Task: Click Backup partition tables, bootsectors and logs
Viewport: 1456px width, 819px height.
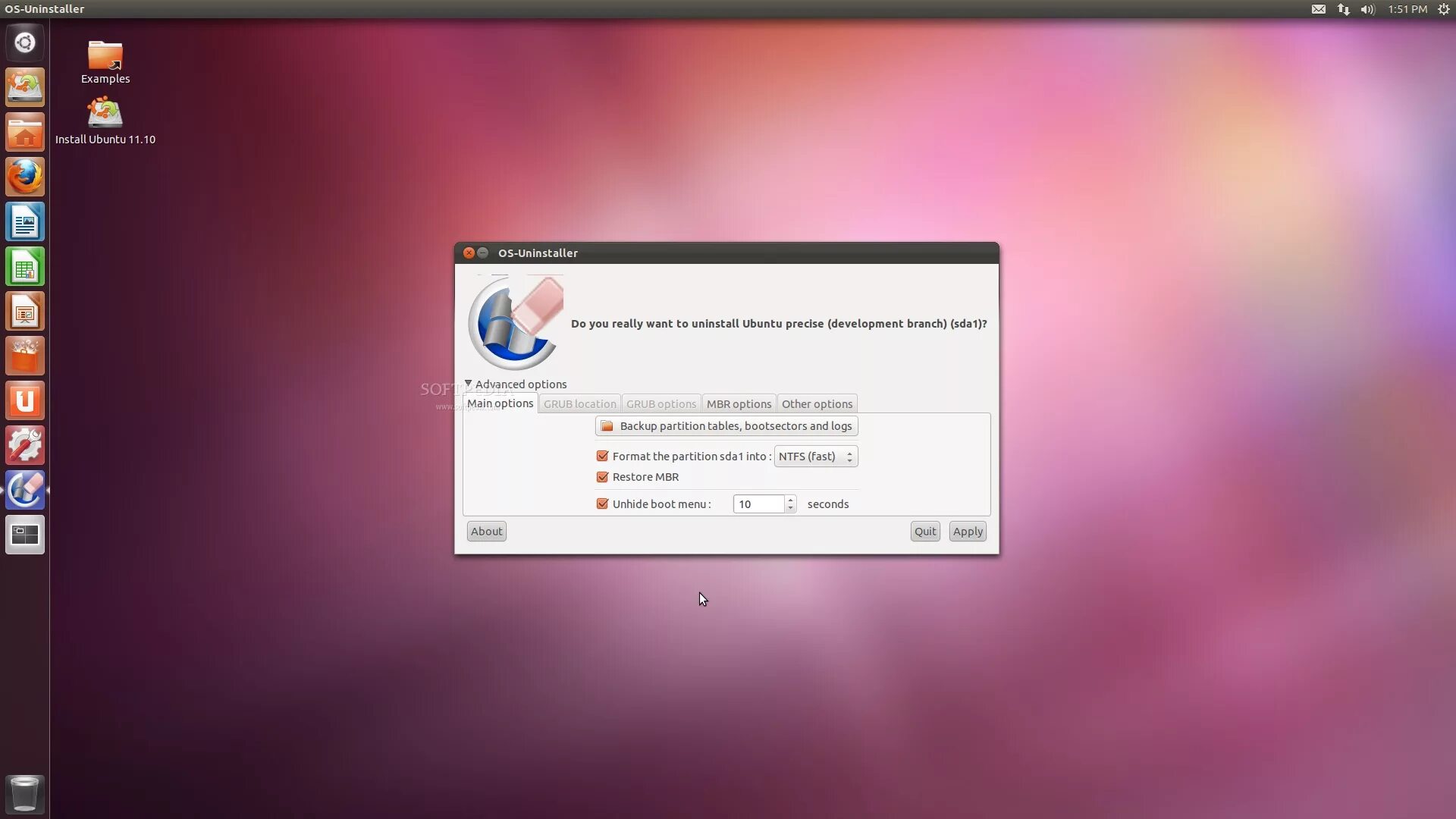Action: pos(726,426)
